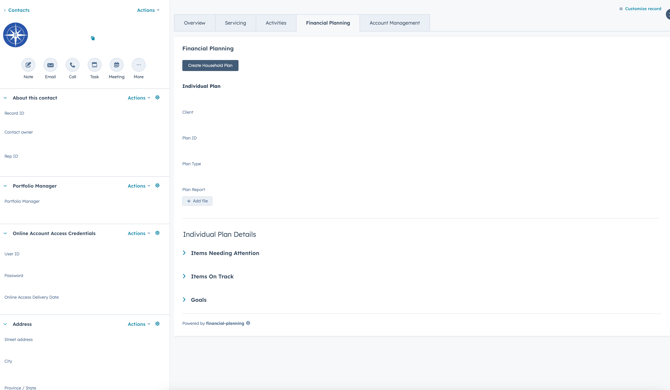Click the Add file button
670x390 pixels.
coord(197,201)
